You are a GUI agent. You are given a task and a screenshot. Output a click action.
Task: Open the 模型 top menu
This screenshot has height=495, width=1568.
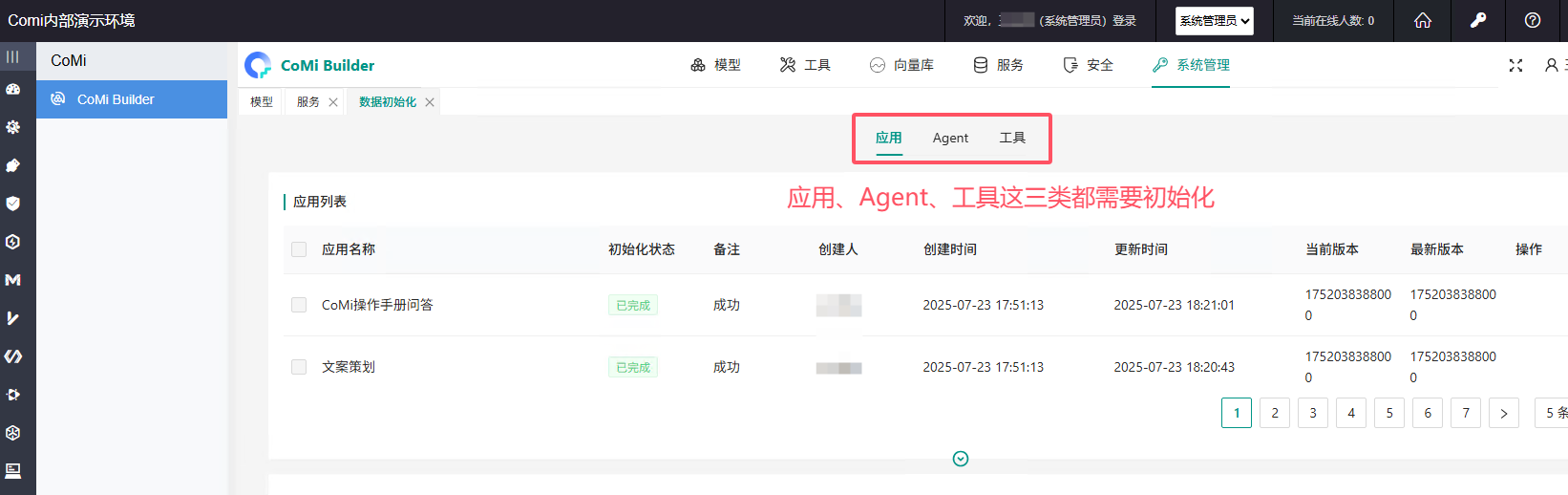click(715, 65)
